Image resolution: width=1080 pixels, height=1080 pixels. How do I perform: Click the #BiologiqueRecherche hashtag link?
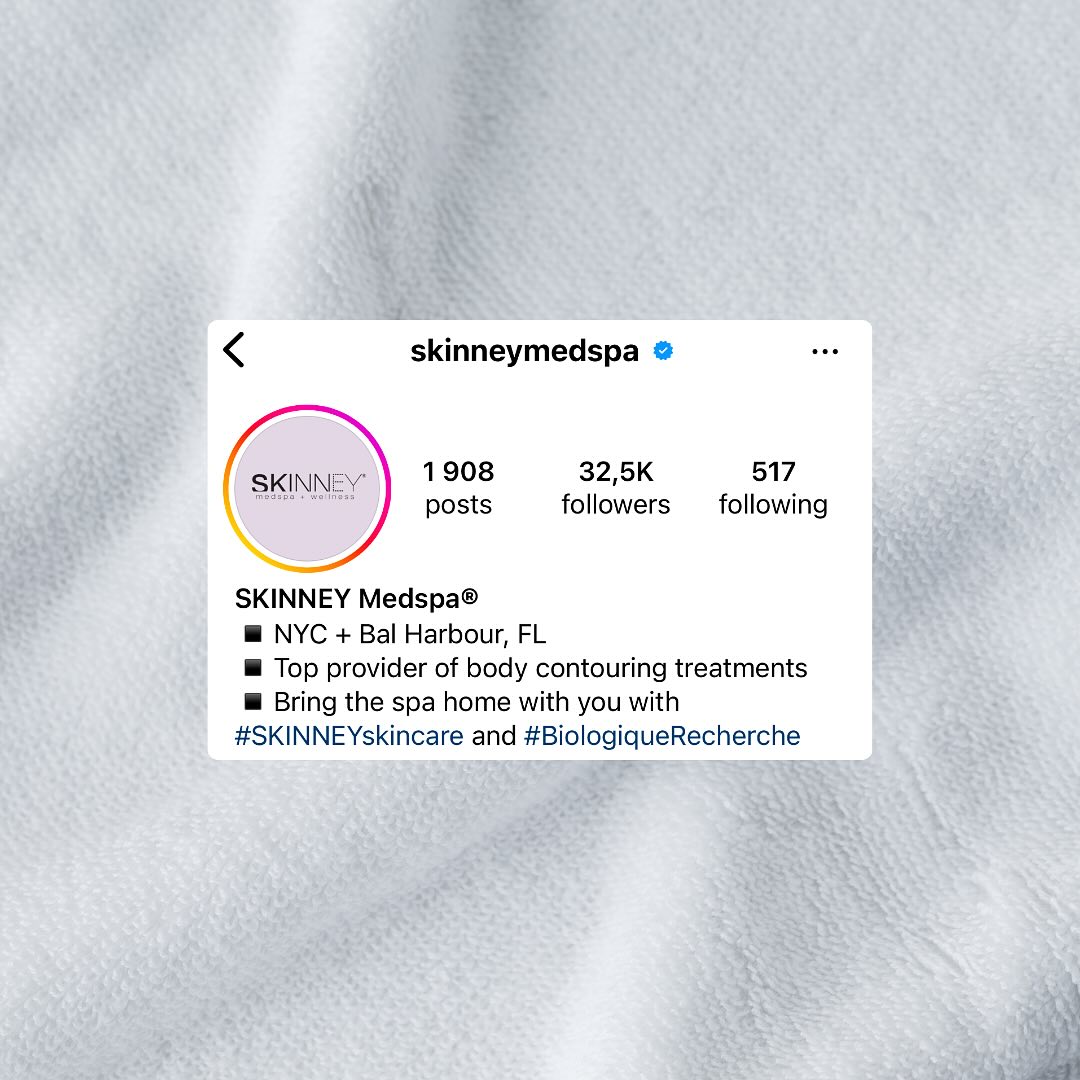point(662,736)
